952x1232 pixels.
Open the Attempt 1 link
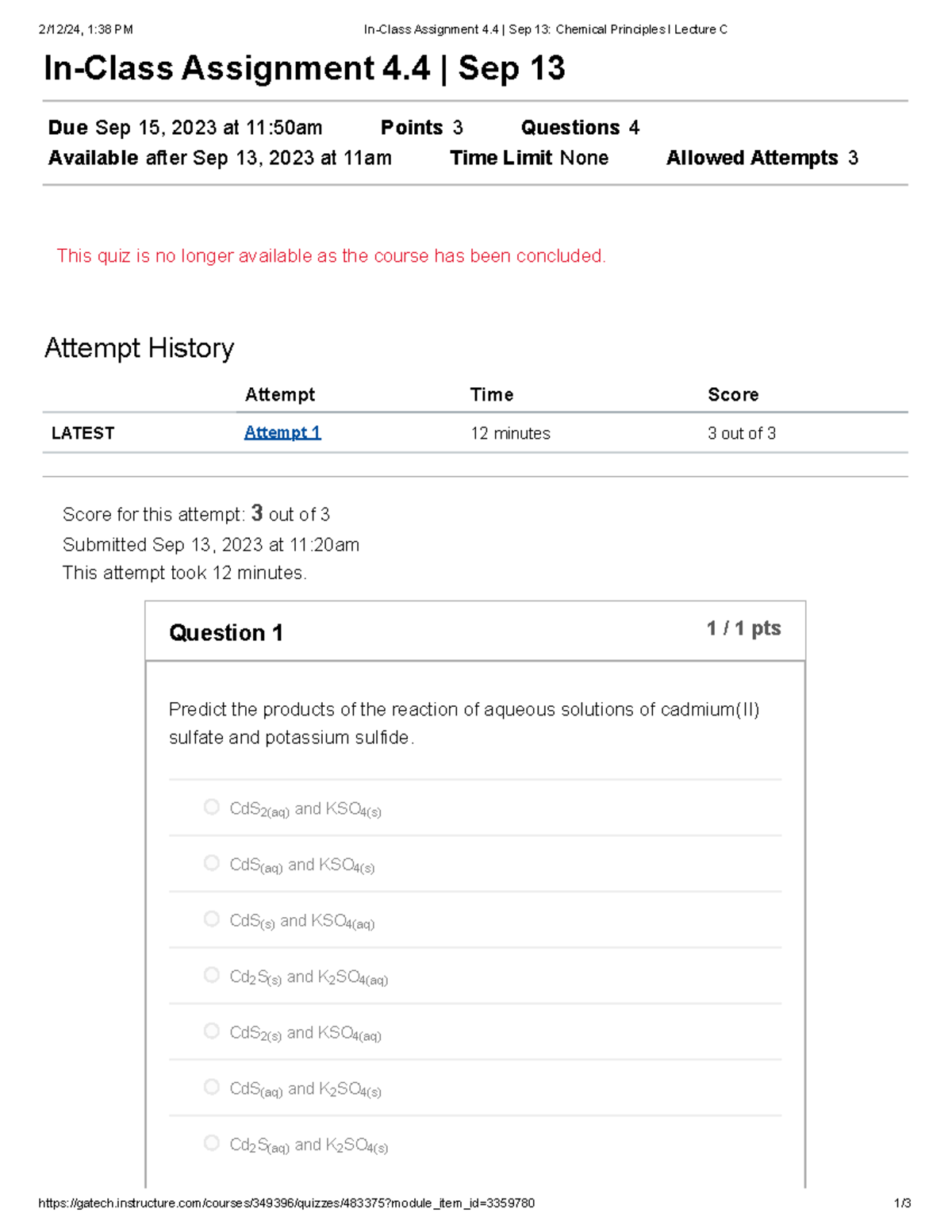(x=282, y=433)
